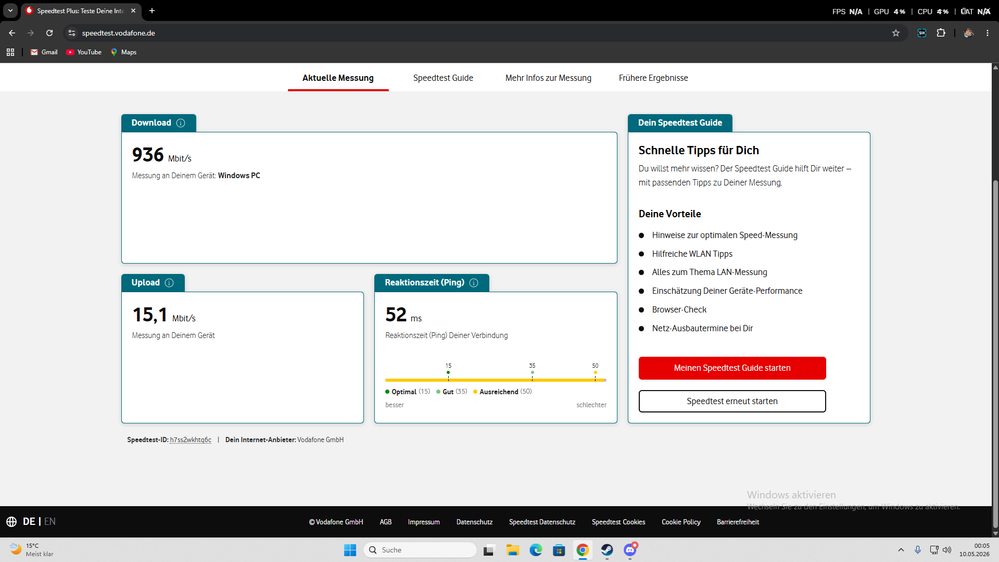Open Task View in the taskbar

pos(489,550)
